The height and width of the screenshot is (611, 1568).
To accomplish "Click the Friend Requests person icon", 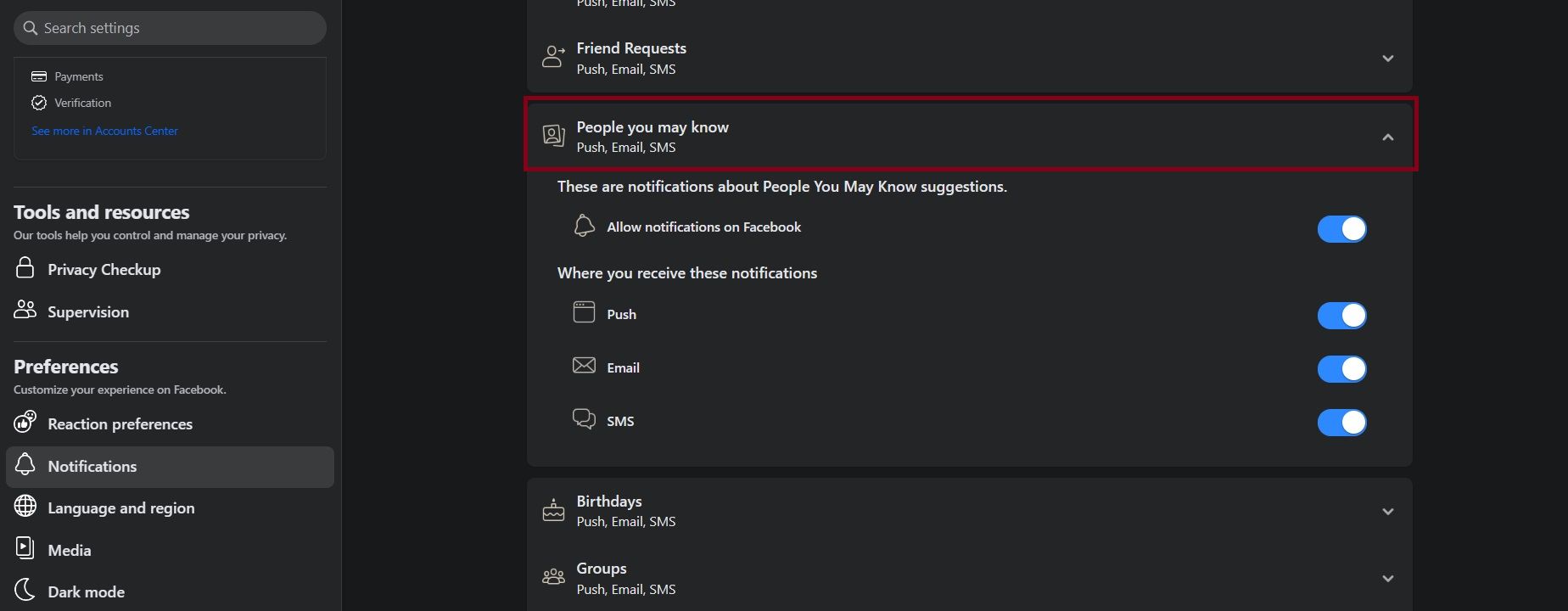I will (x=554, y=56).
